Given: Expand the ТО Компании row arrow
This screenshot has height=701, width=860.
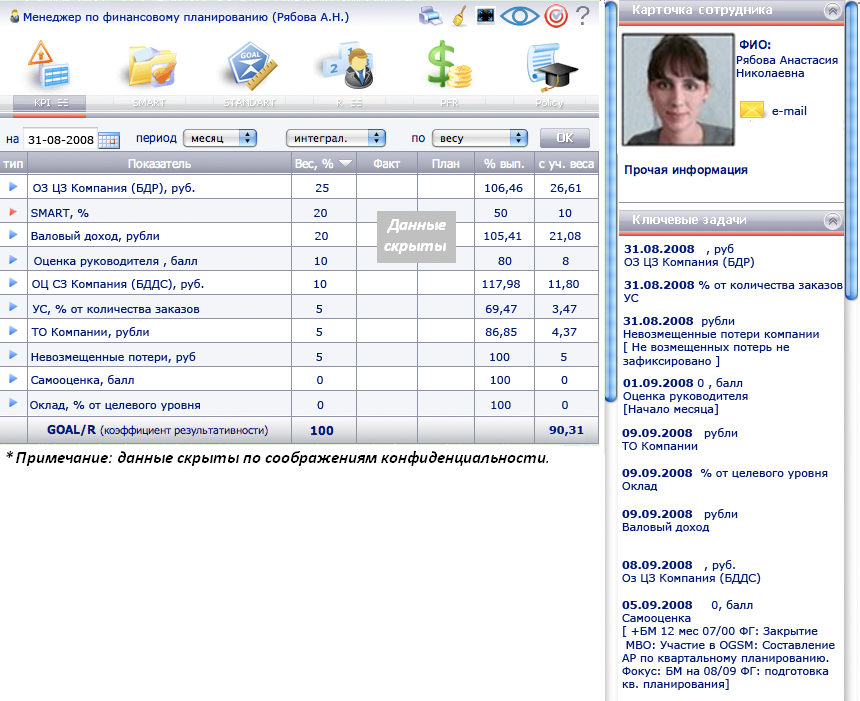Looking at the screenshot, I should [13, 330].
